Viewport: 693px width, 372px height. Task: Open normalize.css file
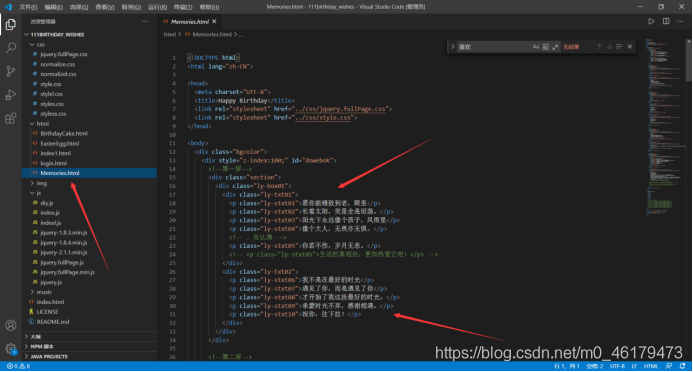click(57, 65)
